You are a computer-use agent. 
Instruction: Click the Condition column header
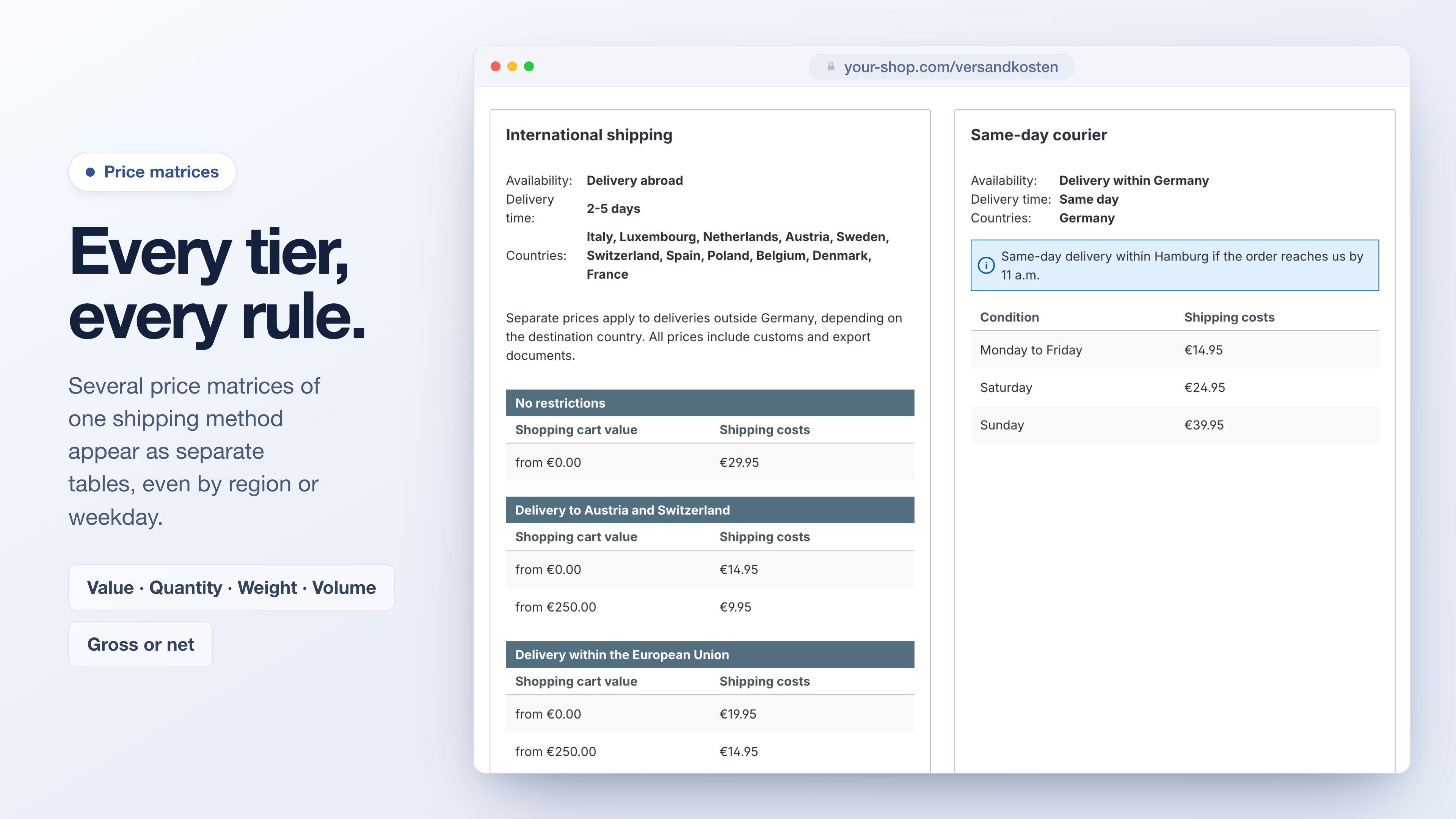[1009, 317]
